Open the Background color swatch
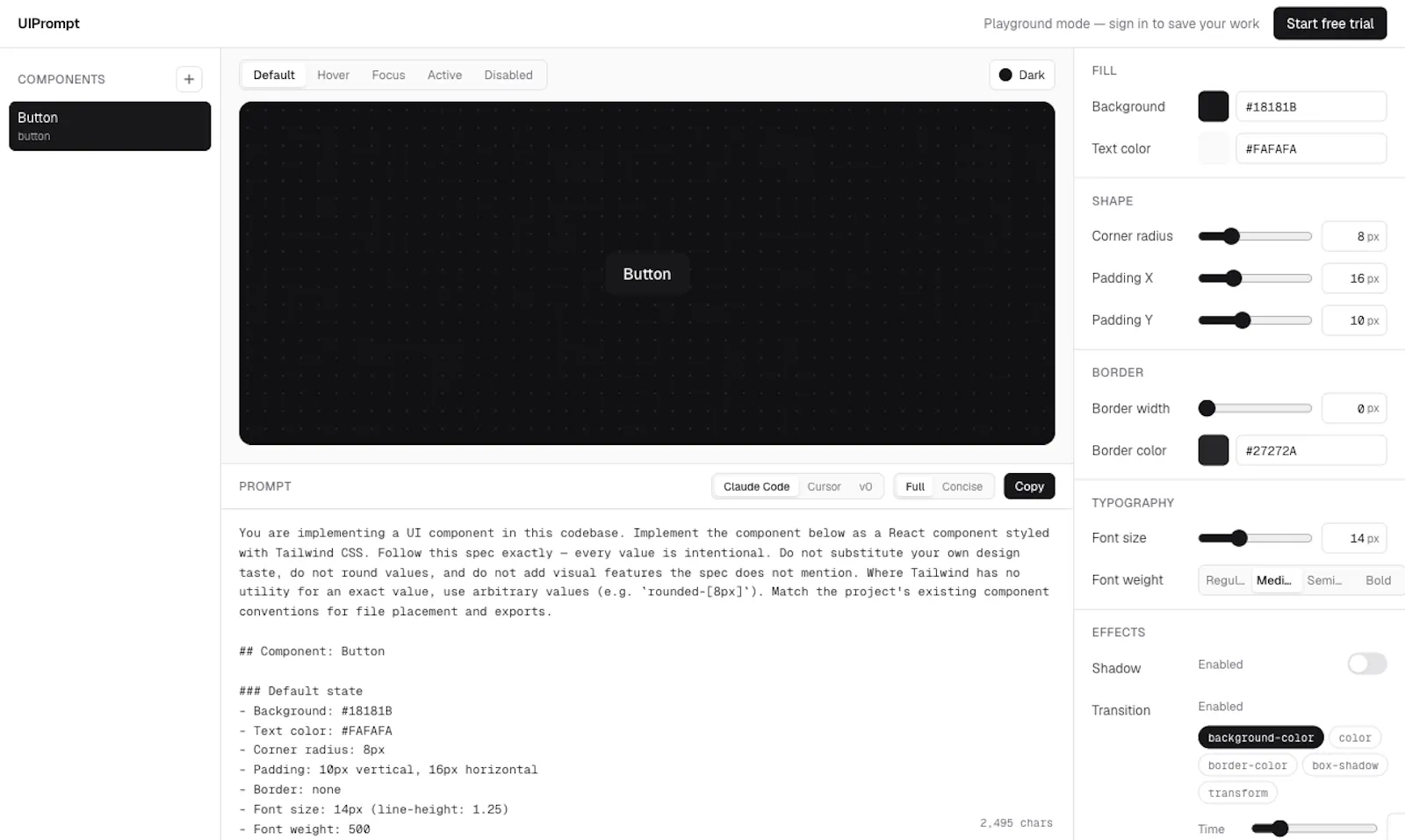The height and width of the screenshot is (840, 1405). 1214,106
